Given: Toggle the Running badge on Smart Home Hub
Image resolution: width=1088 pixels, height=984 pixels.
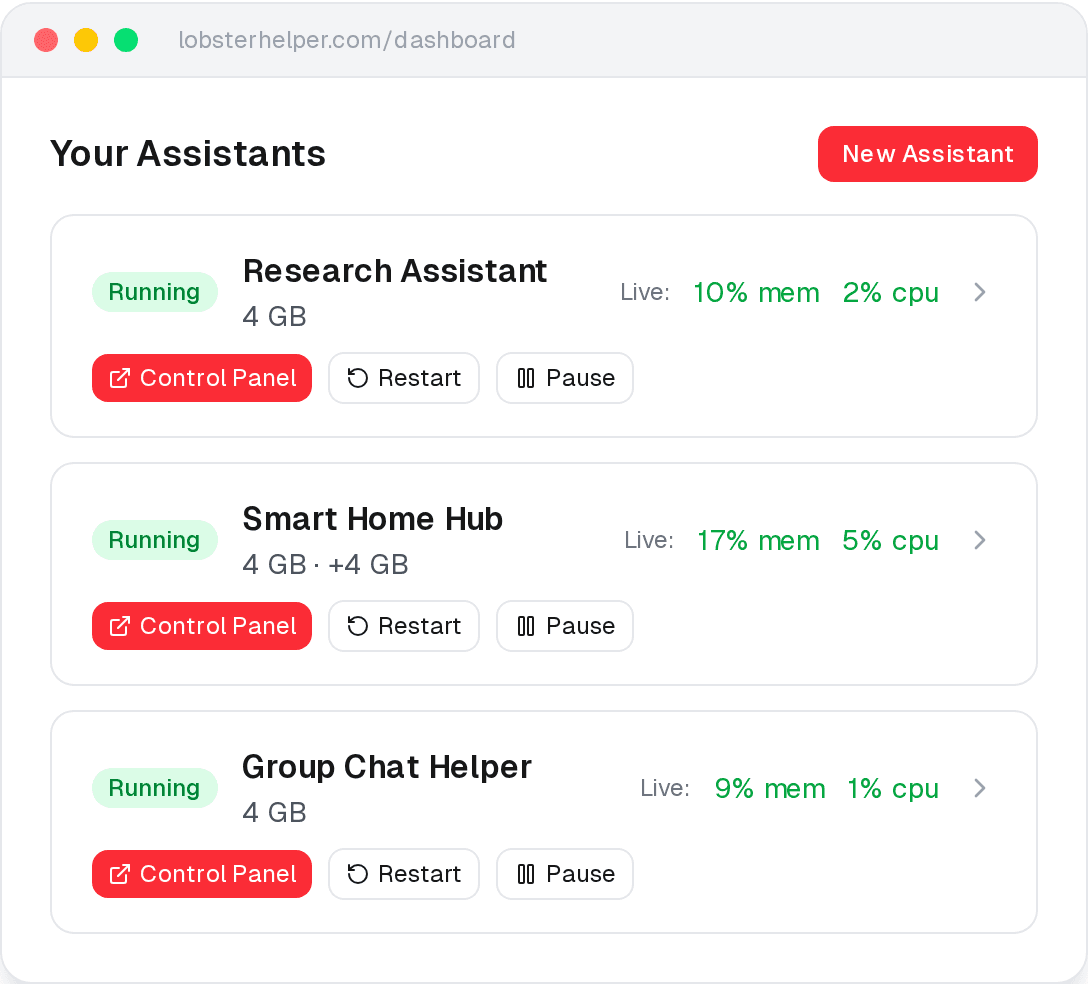Looking at the screenshot, I should point(155,540).
